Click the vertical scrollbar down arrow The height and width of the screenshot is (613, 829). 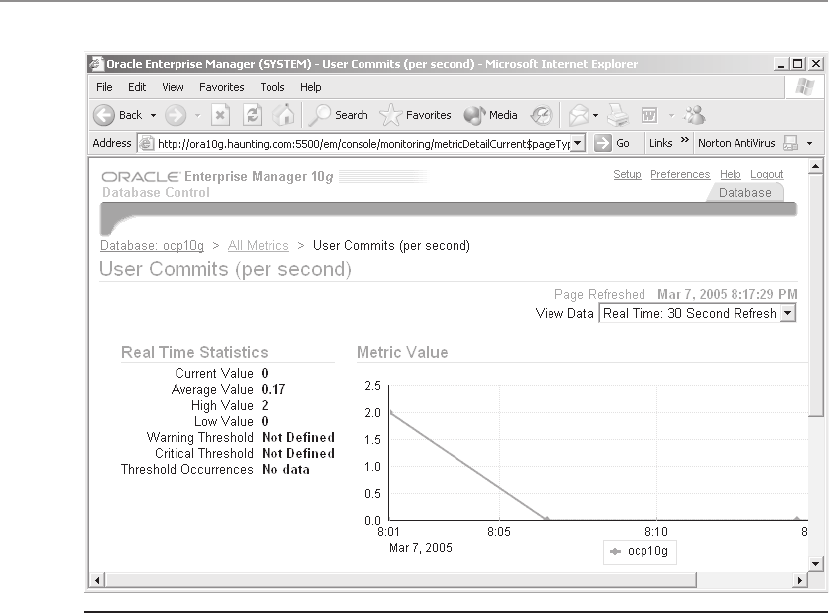pos(815,563)
